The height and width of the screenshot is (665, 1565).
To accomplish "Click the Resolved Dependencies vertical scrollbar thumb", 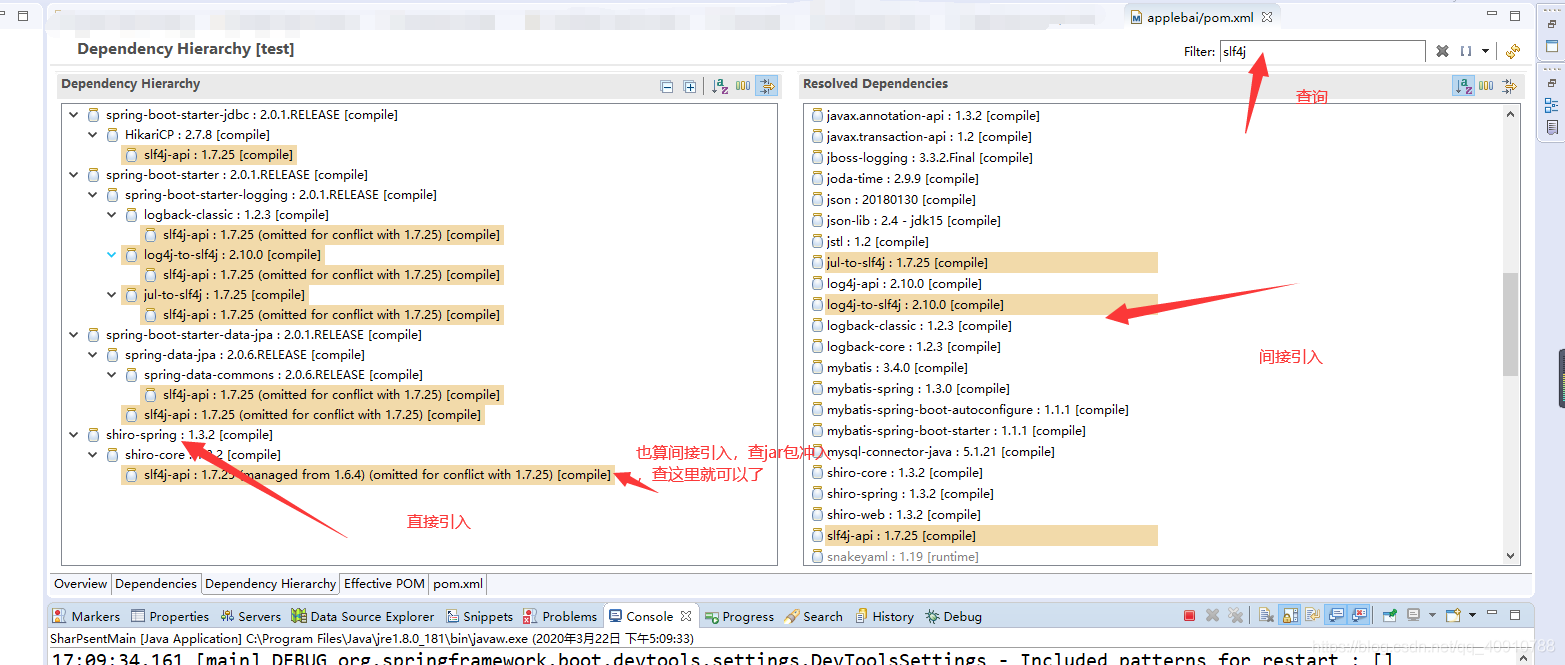I will pyautogui.click(x=1510, y=325).
